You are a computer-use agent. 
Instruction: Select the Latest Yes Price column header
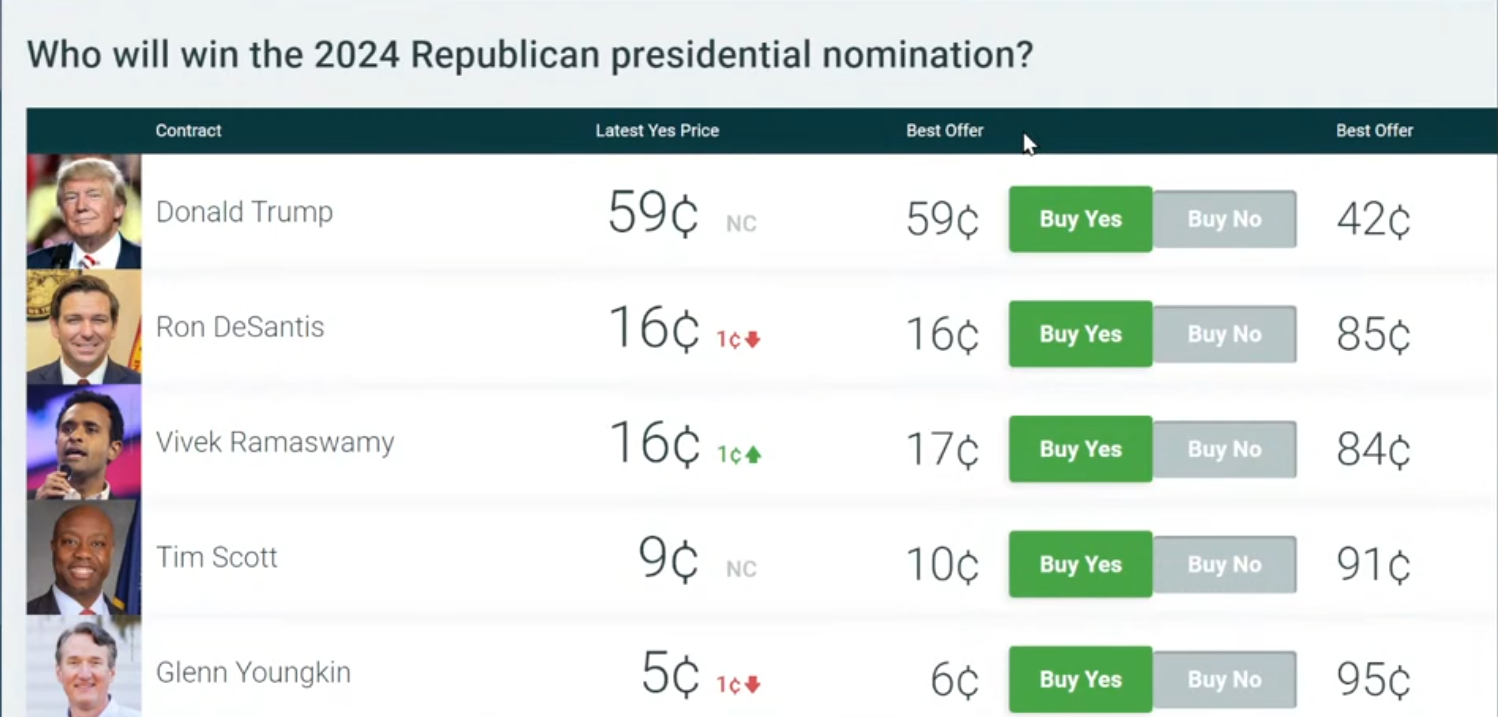pyautogui.click(x=657, y=131)
